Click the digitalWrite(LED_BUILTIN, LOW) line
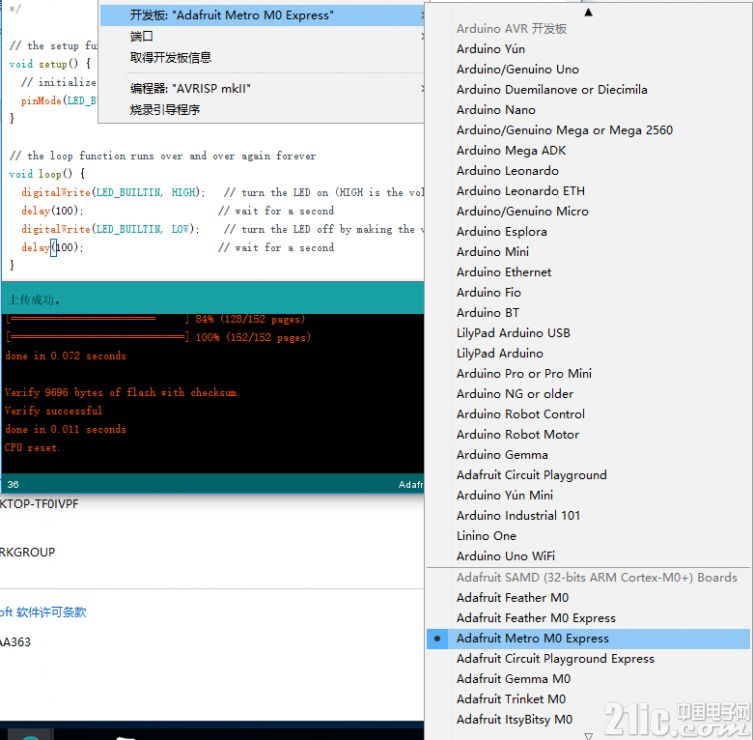Viewport: 753px width, 740px height. click(110, 229)
